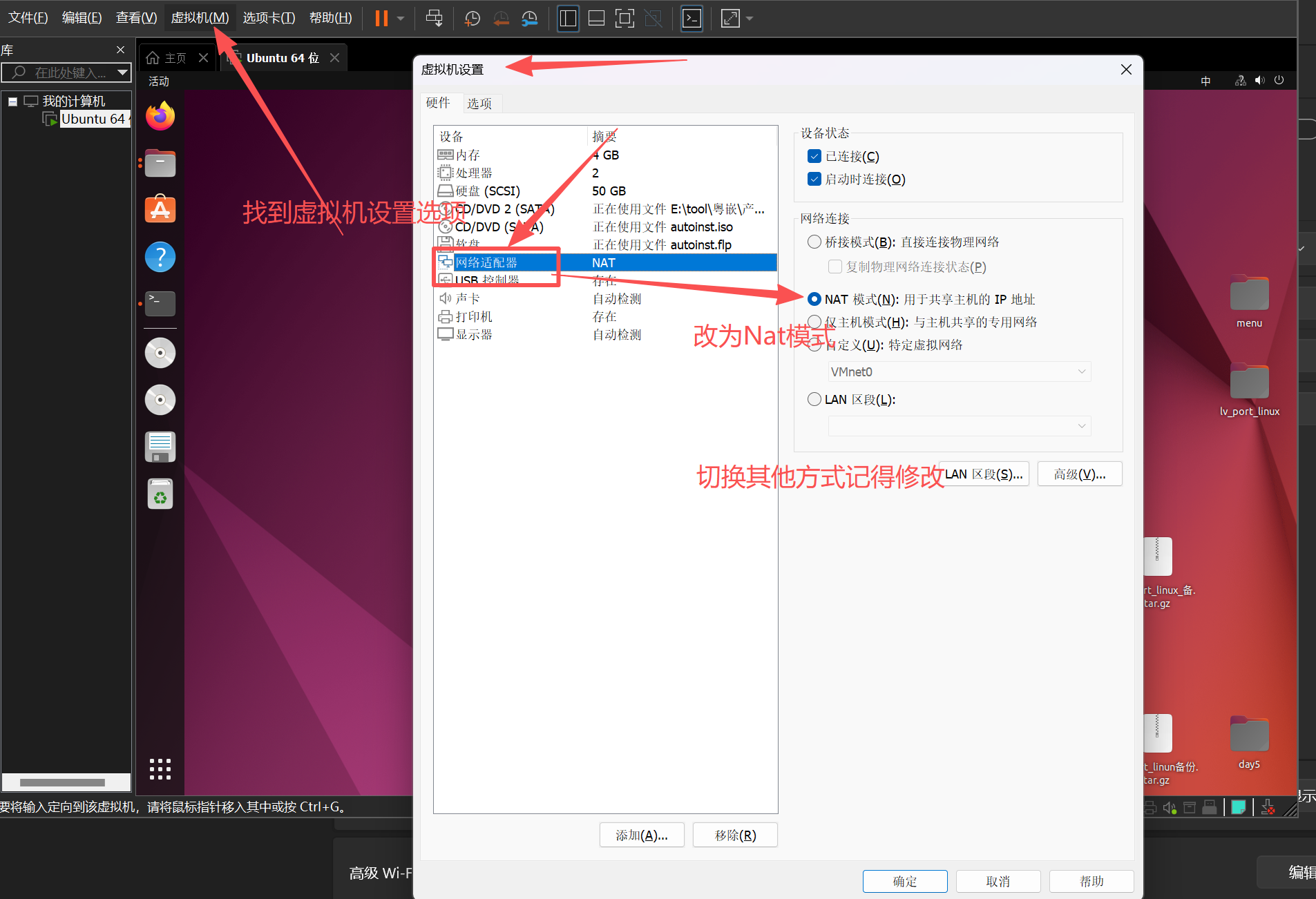Open snapshot manager wrench-clock icon
Screen dimensions: 1316x899
(530, 19)
